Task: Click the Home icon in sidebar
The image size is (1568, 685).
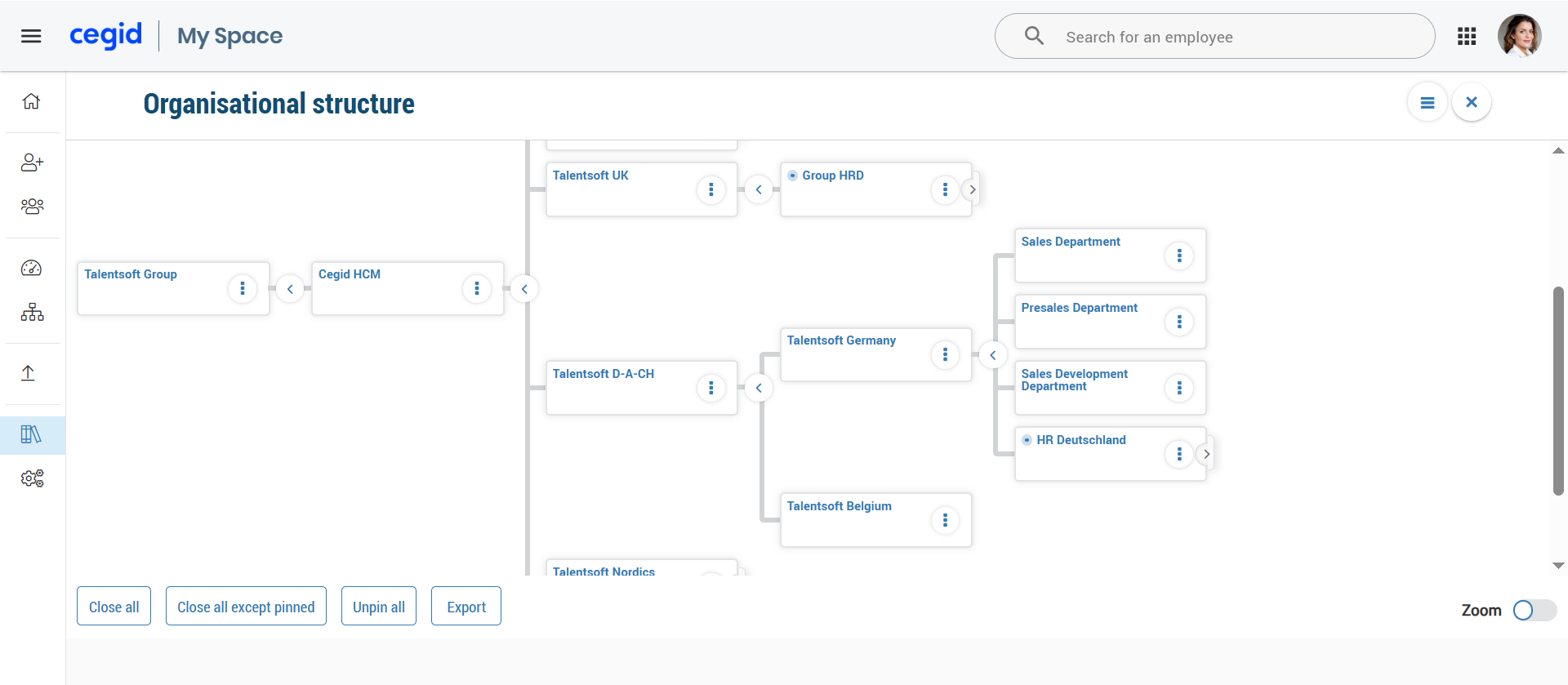Action: click(x=31, y=101)
